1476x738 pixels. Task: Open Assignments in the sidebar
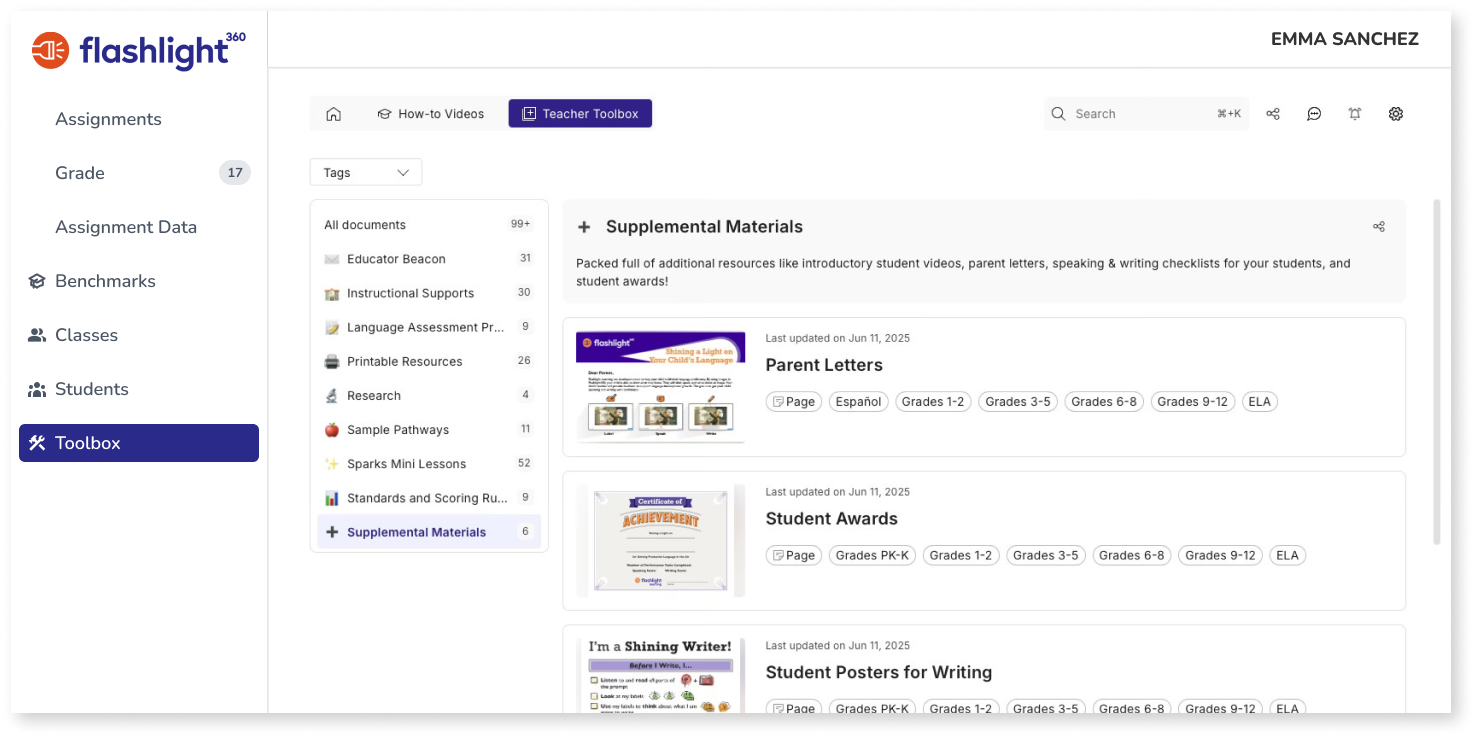[x=108, y=119]
